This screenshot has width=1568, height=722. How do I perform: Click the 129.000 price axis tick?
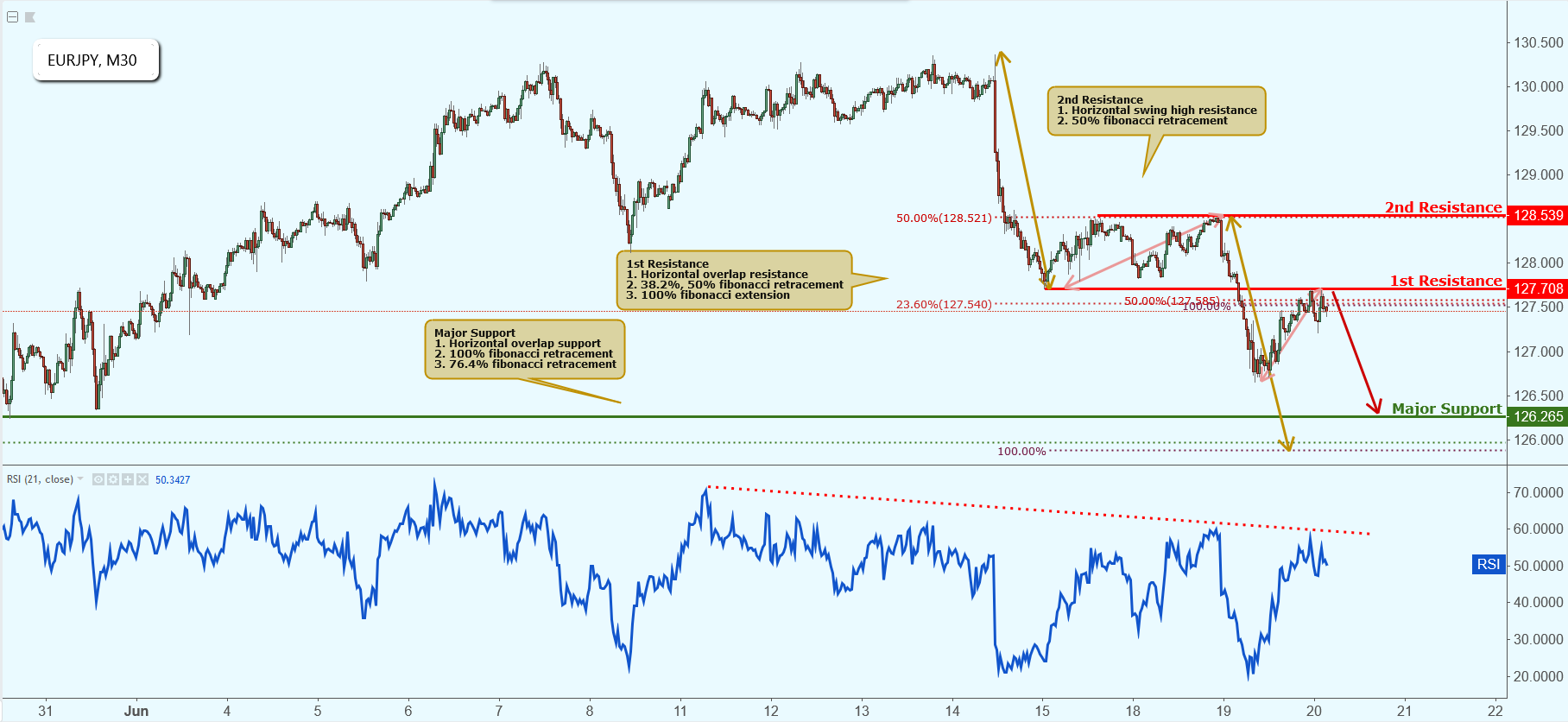click(x=1539, y=174)
